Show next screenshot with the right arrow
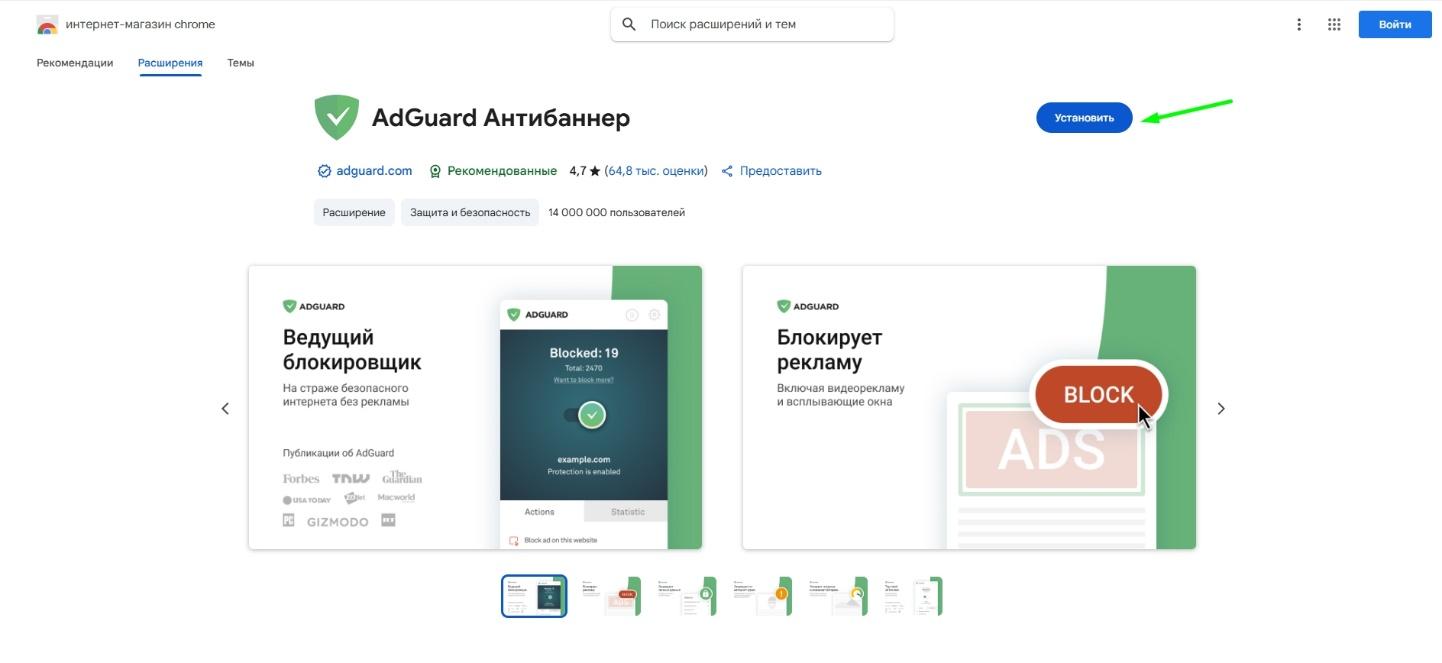 pos(1221,408)
